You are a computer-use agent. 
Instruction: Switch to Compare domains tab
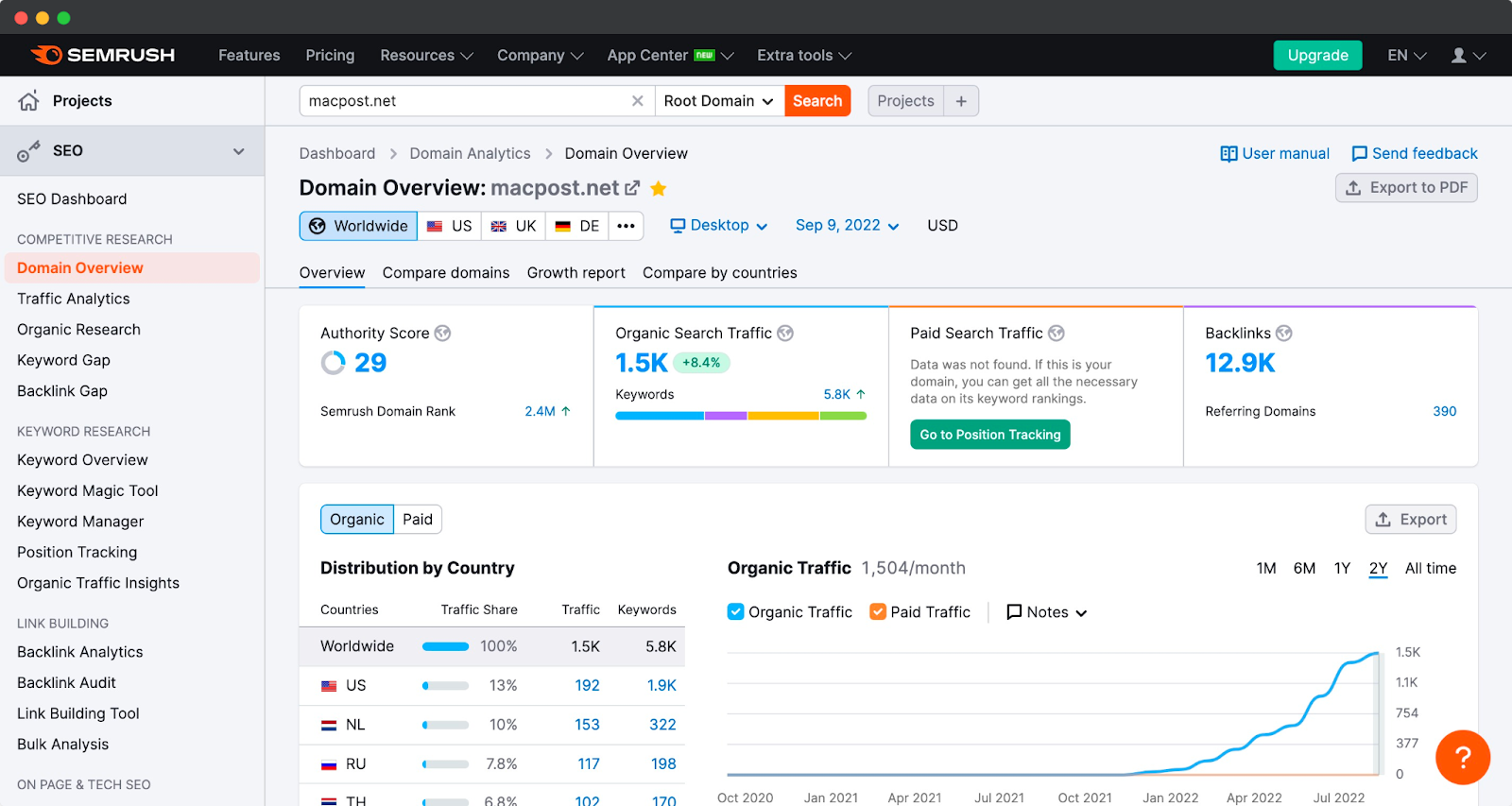pos(446,273)
